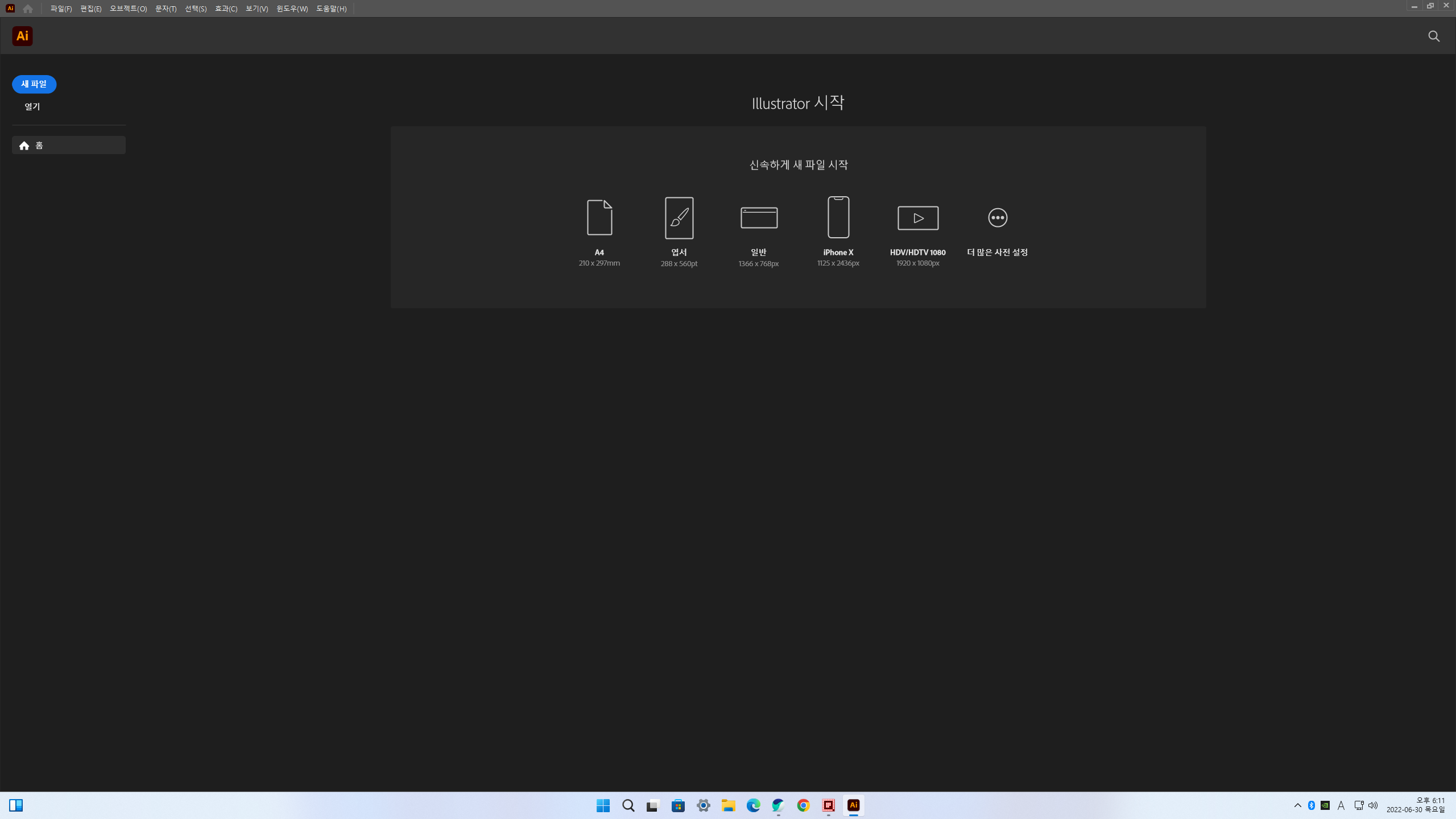Choose the HDV/HDTV 1080 video preset

pyautogui.click(x=918, y=217)
